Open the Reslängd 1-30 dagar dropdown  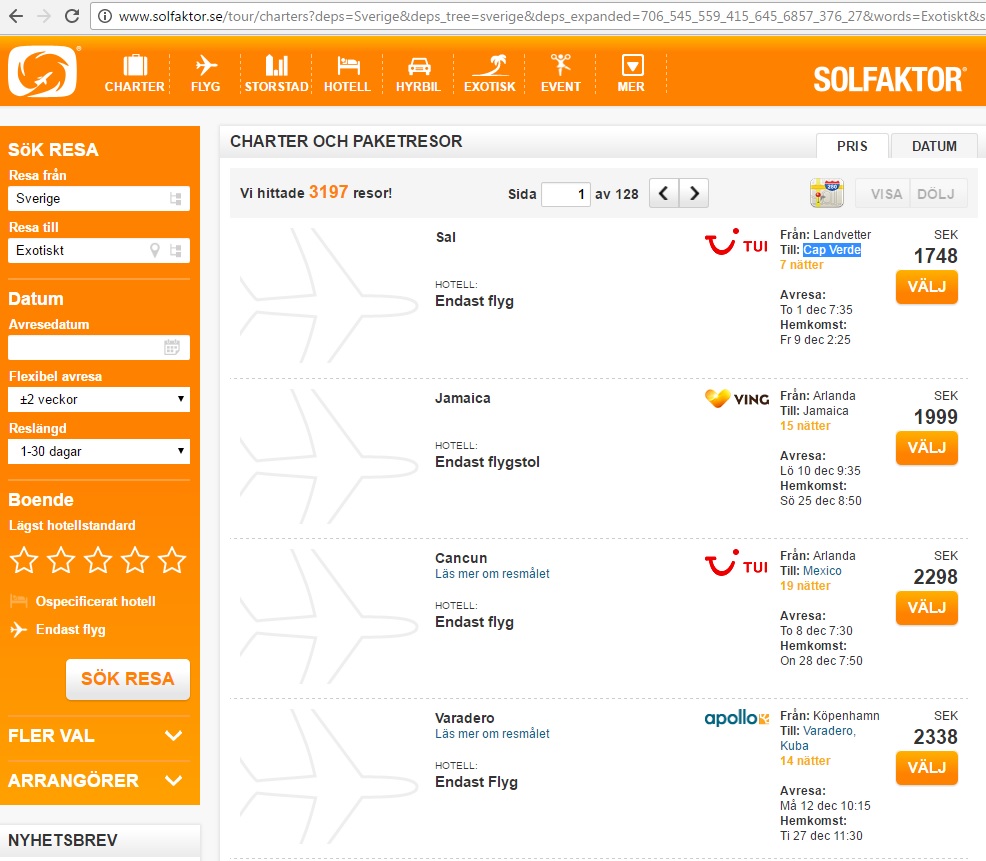pos(99,452)
